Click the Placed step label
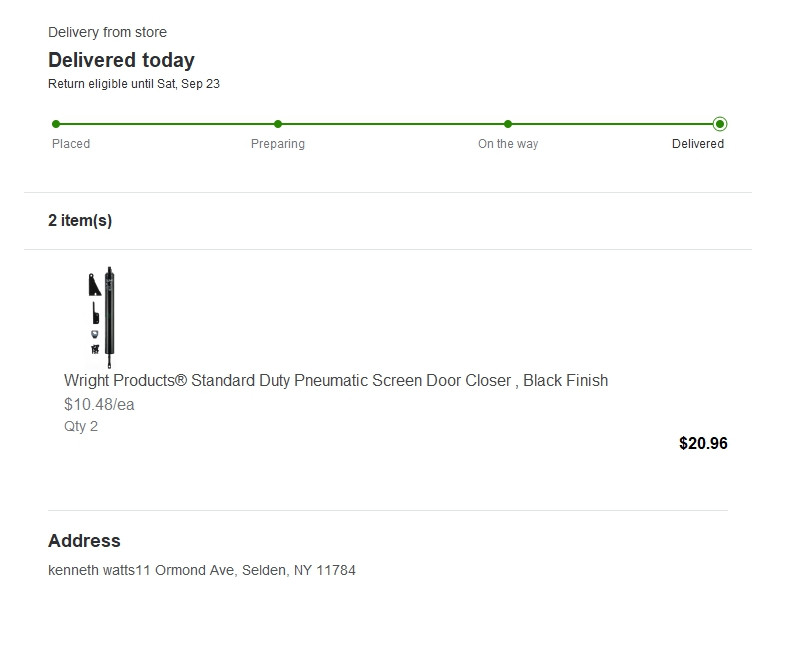 tap(71, 144)
